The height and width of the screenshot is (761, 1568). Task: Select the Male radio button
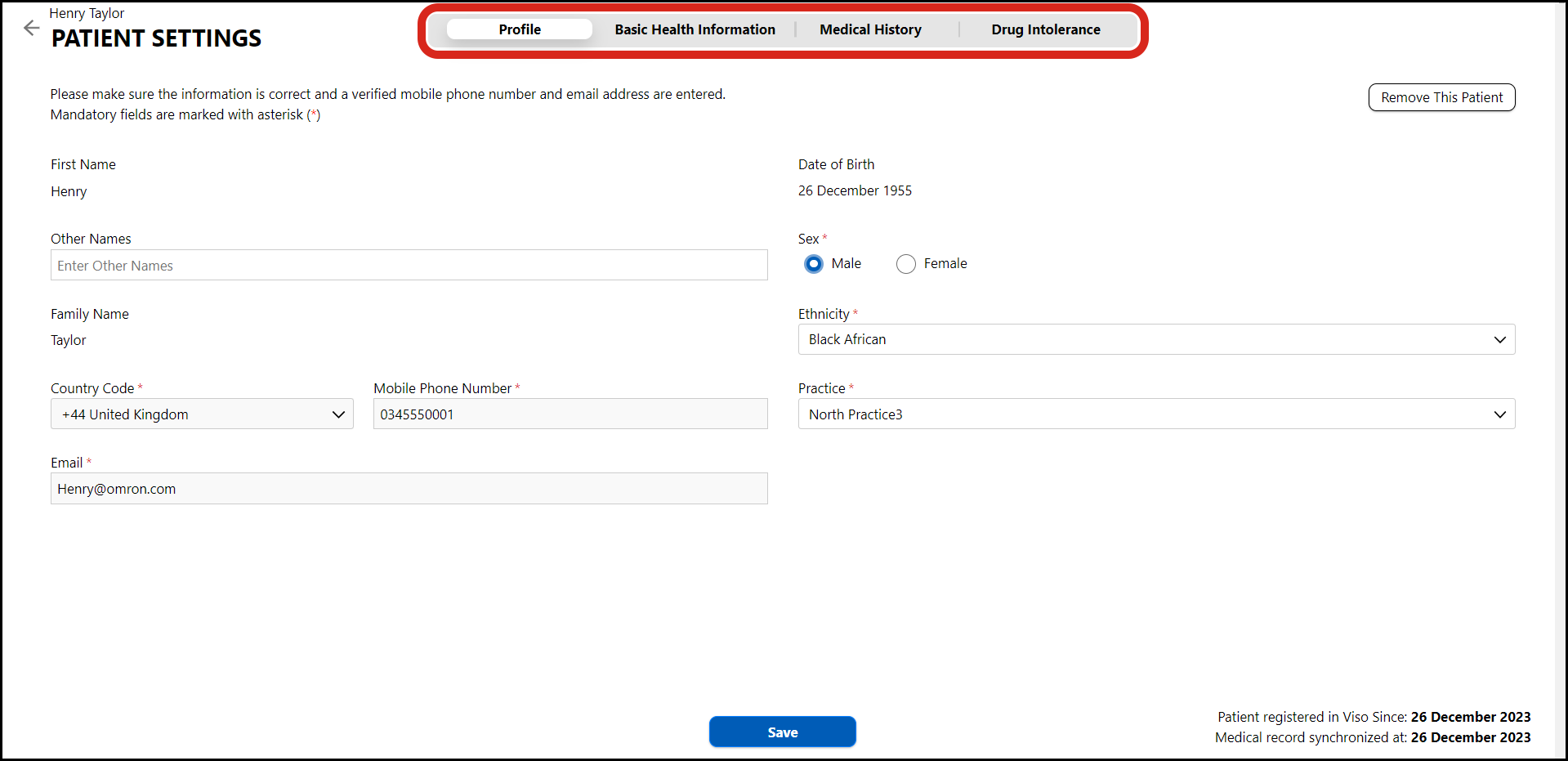tap(813, 264)
